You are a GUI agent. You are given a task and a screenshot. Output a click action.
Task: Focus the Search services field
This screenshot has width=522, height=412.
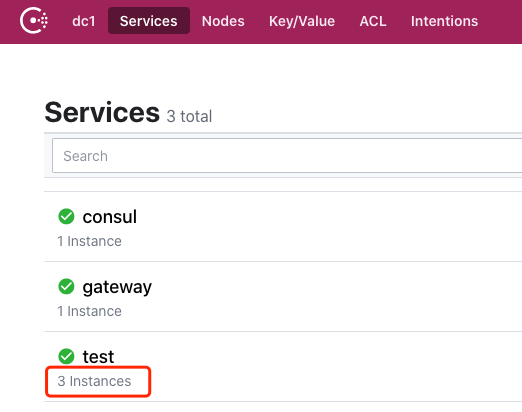287,156
